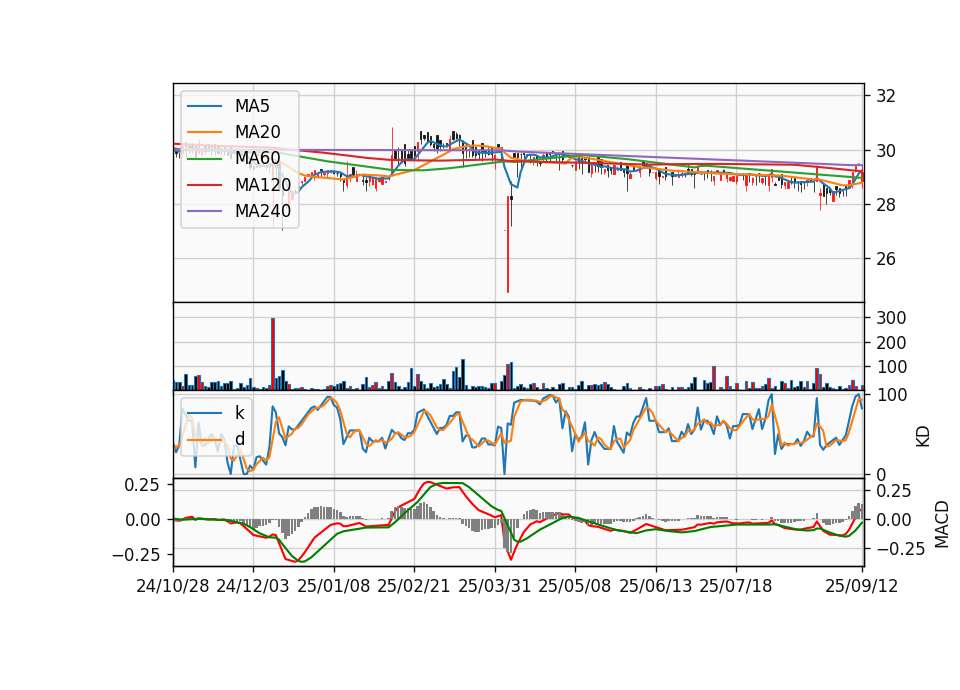Click the 0 tick on KD axis
The width and height of the screenshot is (960, 690).
(882, 474)
